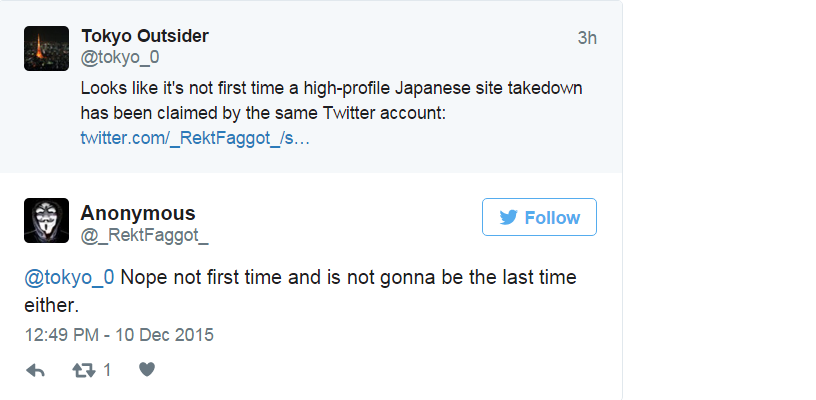The height and width of the screenshot is (400, 816).
Task: Follow the Anonymous account
Action: pyautogui.click(x=539, y=218)
